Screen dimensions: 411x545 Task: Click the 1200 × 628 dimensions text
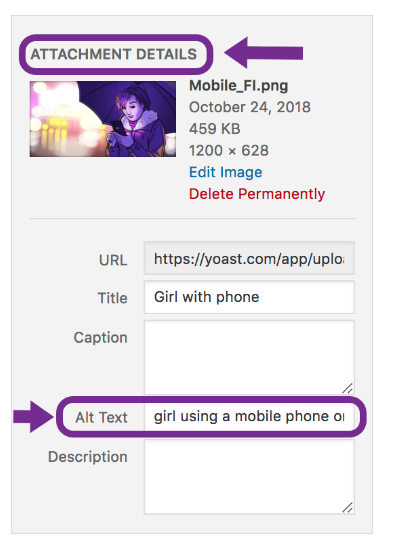(229, 151)
